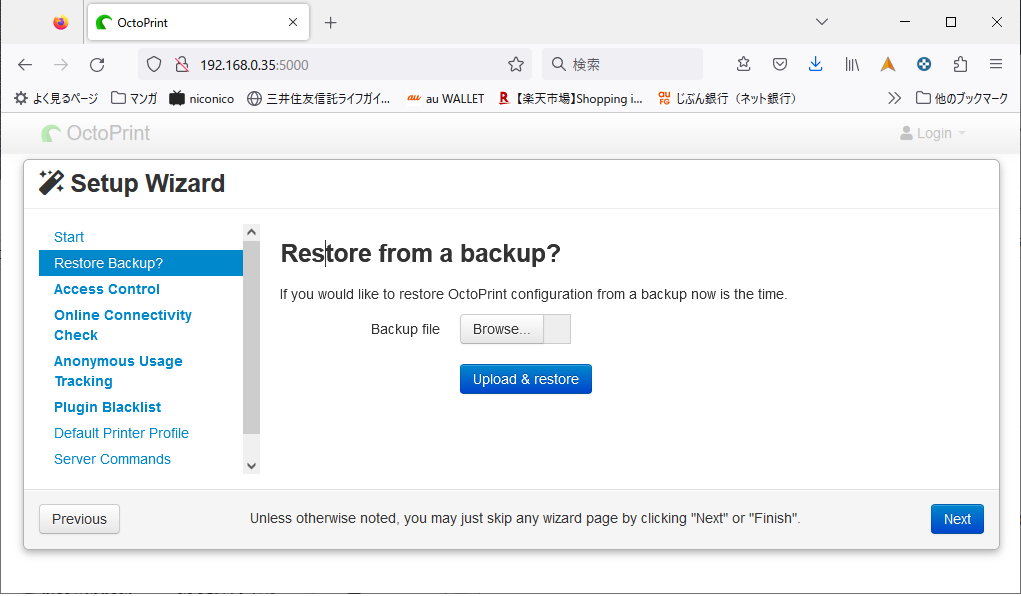Image resolution: width=1021 pixels, height=596 pixels.
Task: Click the Firefox back arrow
Action: (25, 64)
